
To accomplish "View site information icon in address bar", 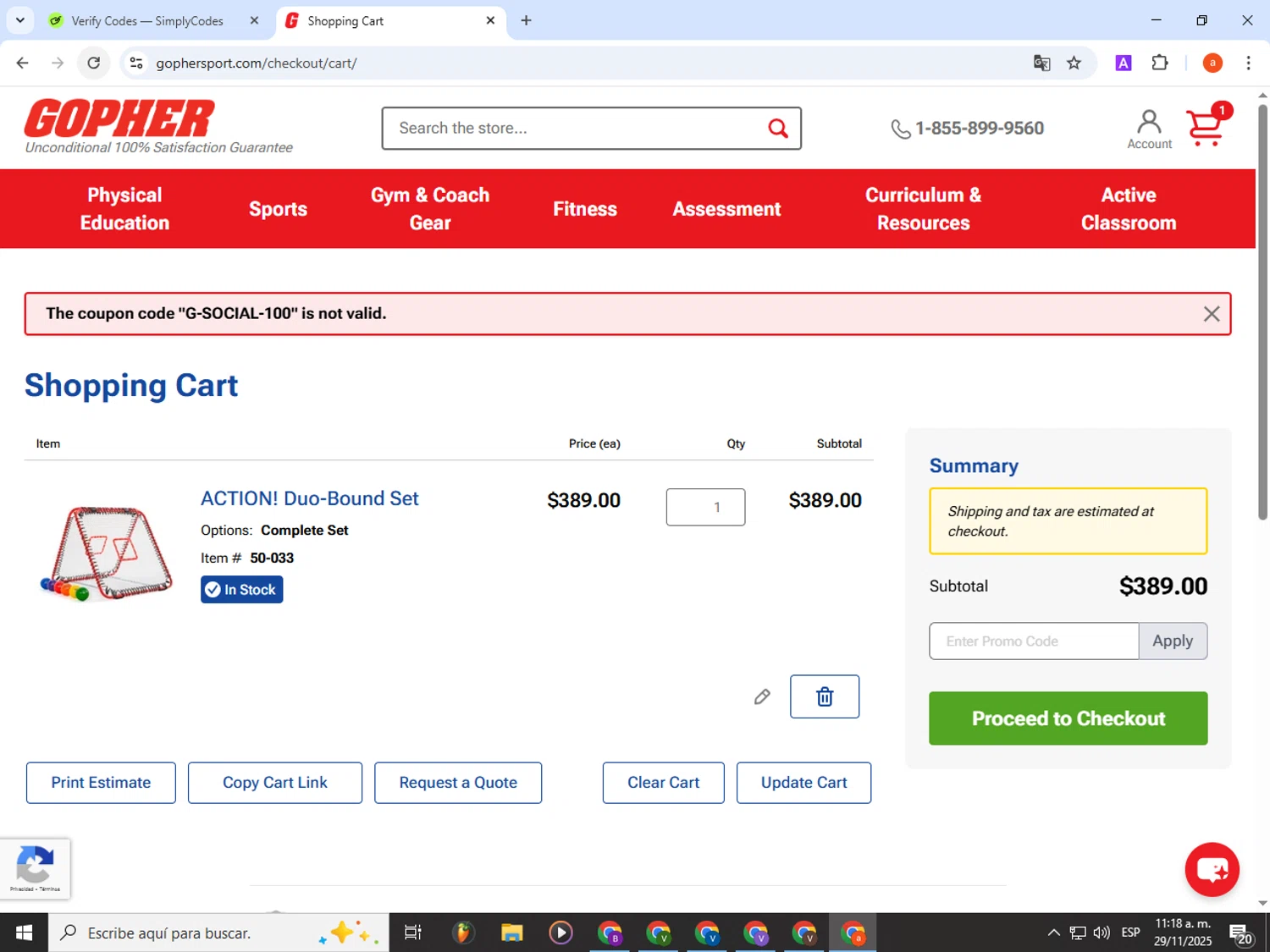I will (136, 63).
